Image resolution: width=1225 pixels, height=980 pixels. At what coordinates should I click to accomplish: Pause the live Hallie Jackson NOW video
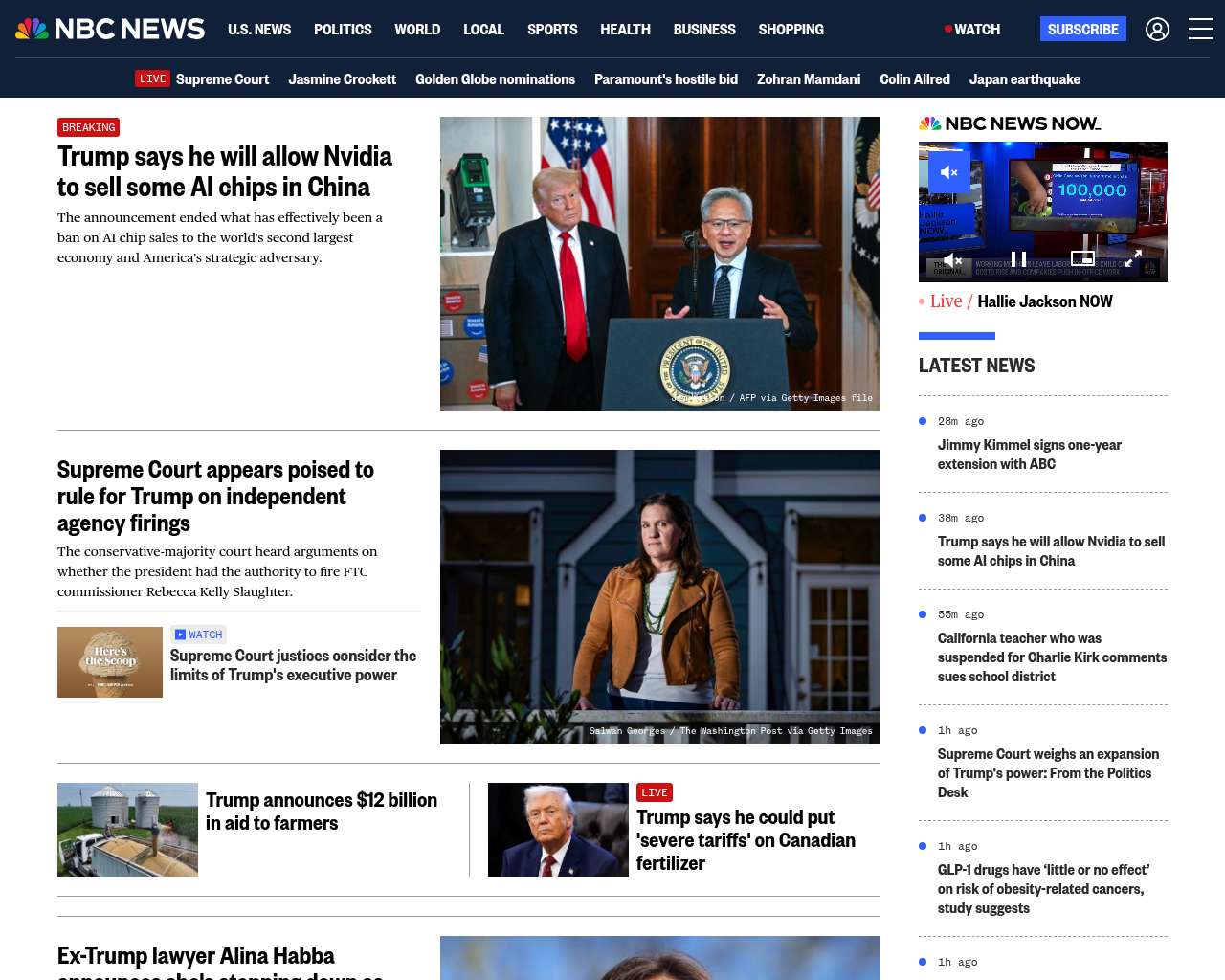pos(1018,259)
